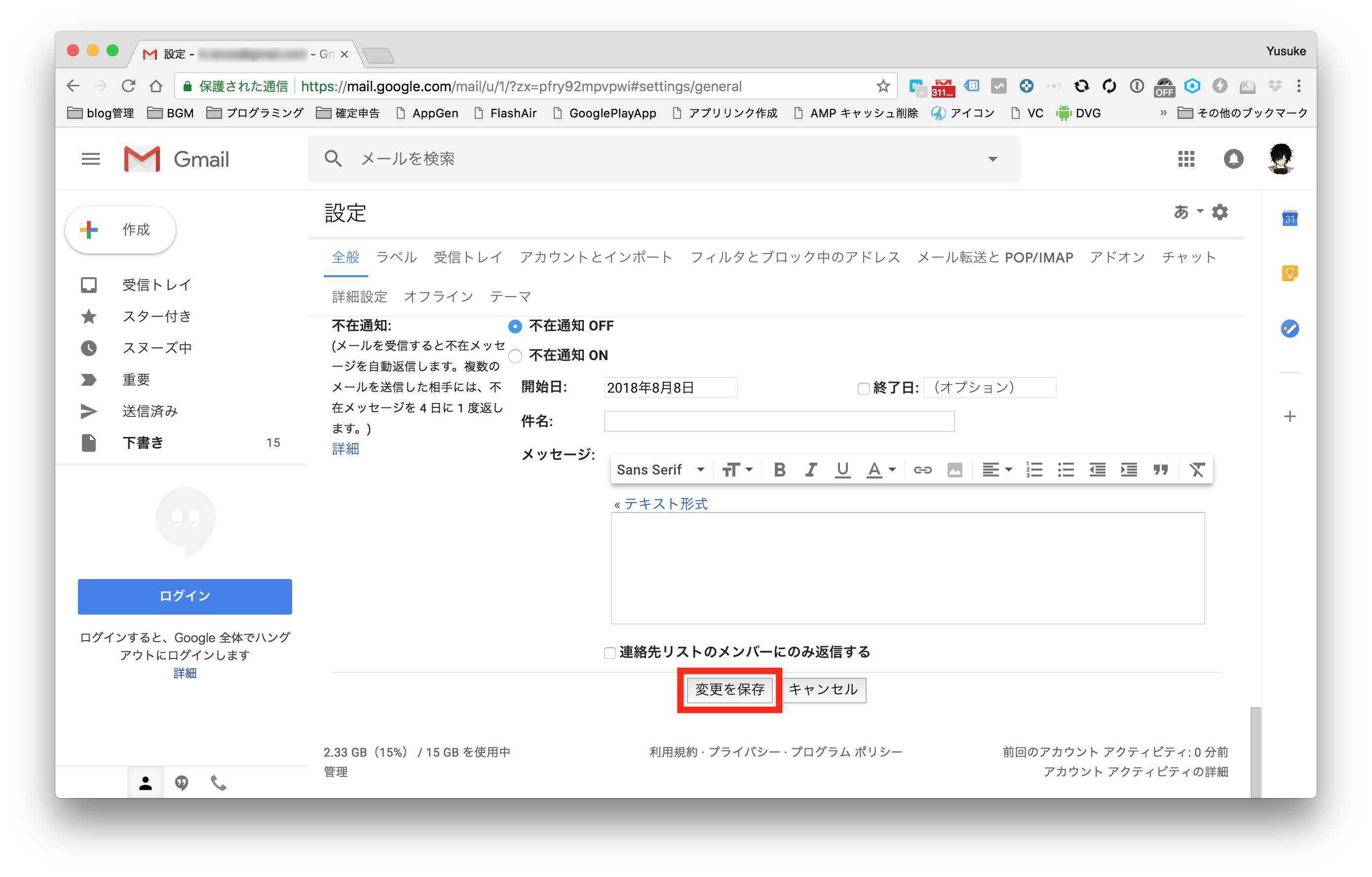Enable 不在通知 ON radio button
The width and height of the screenshot is (1372, 877).
[516, 355]
